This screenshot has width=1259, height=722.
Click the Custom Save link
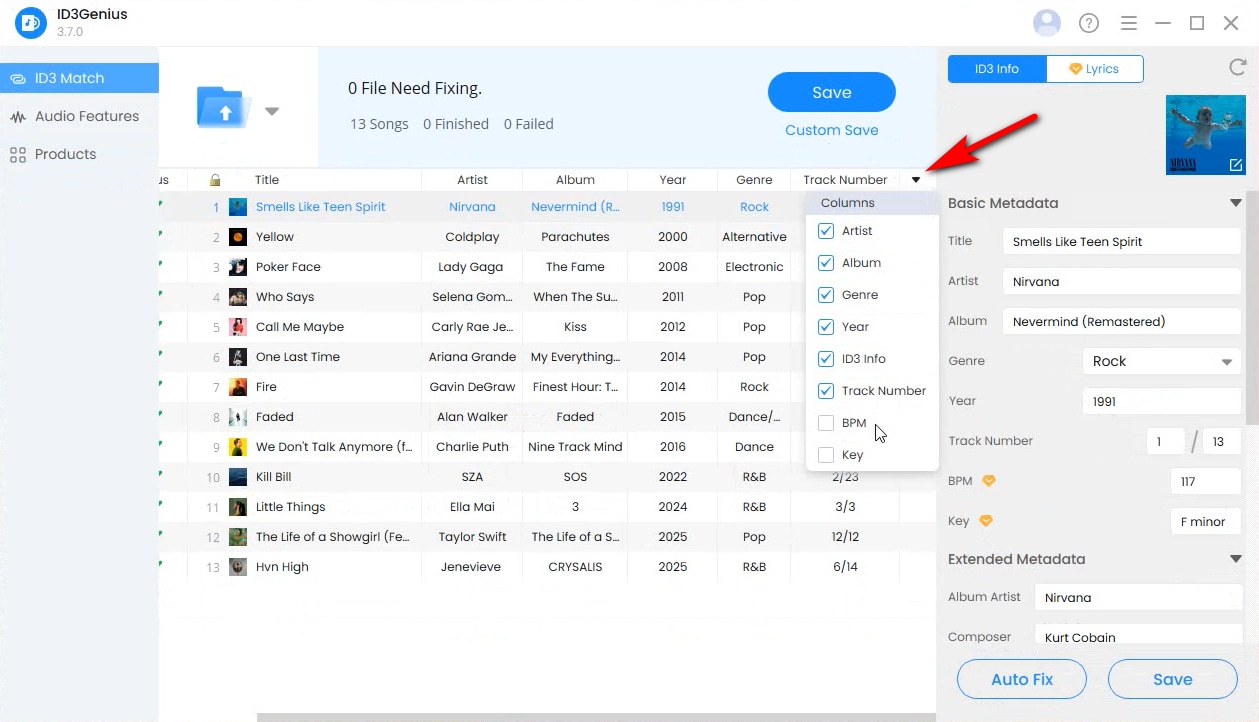coord(831,130)
